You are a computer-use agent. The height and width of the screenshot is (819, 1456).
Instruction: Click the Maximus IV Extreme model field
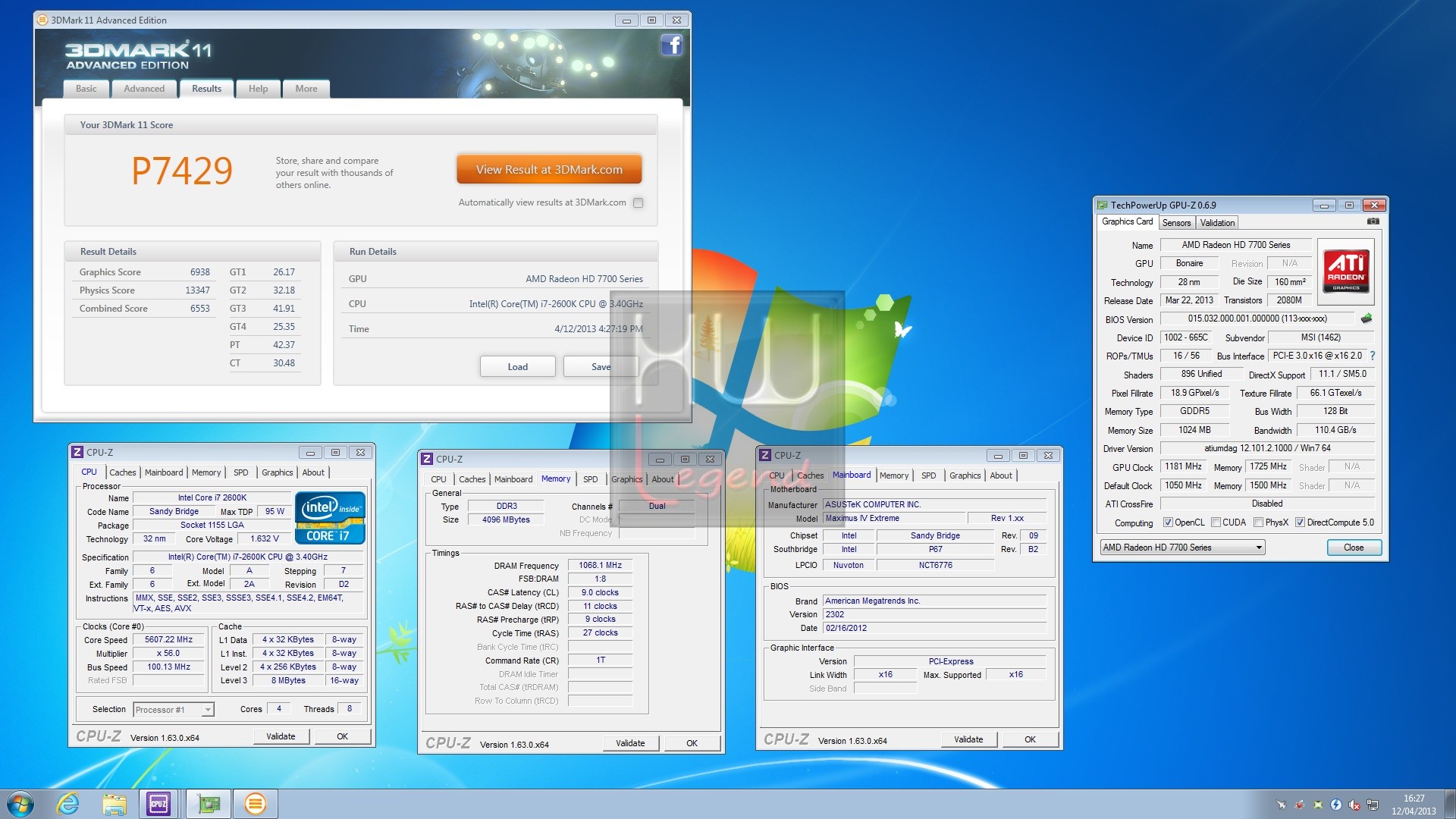pyautogui.click(x=895, y=519)
